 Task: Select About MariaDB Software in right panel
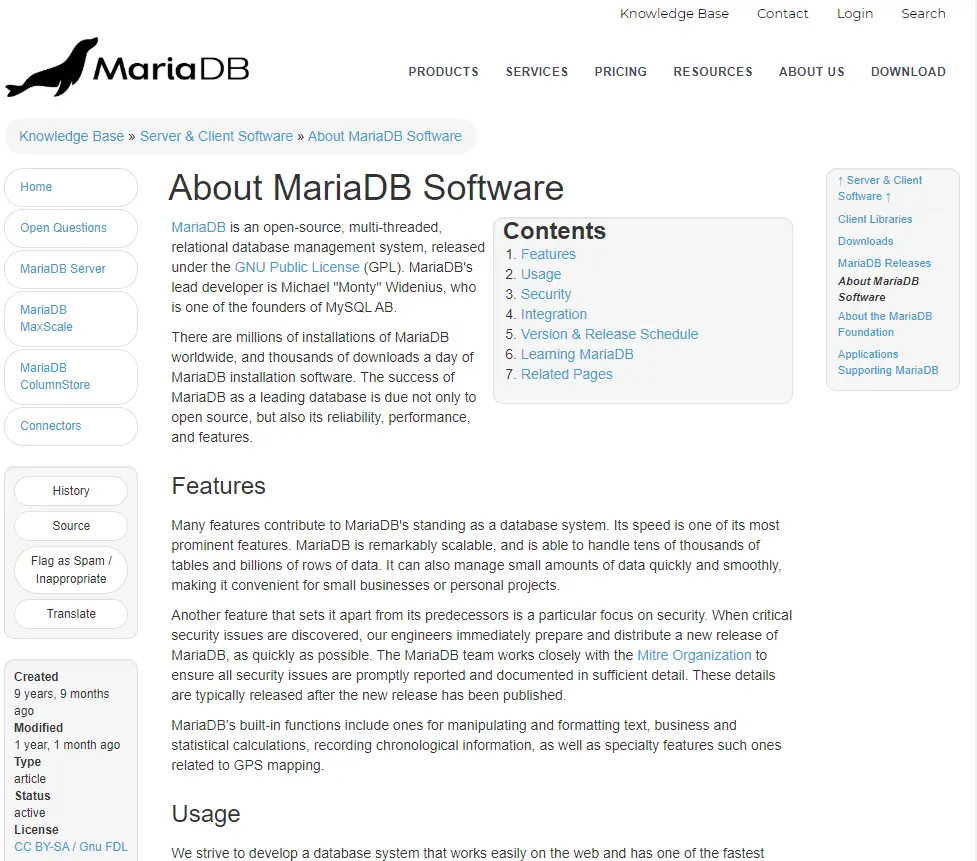point(878,289)
